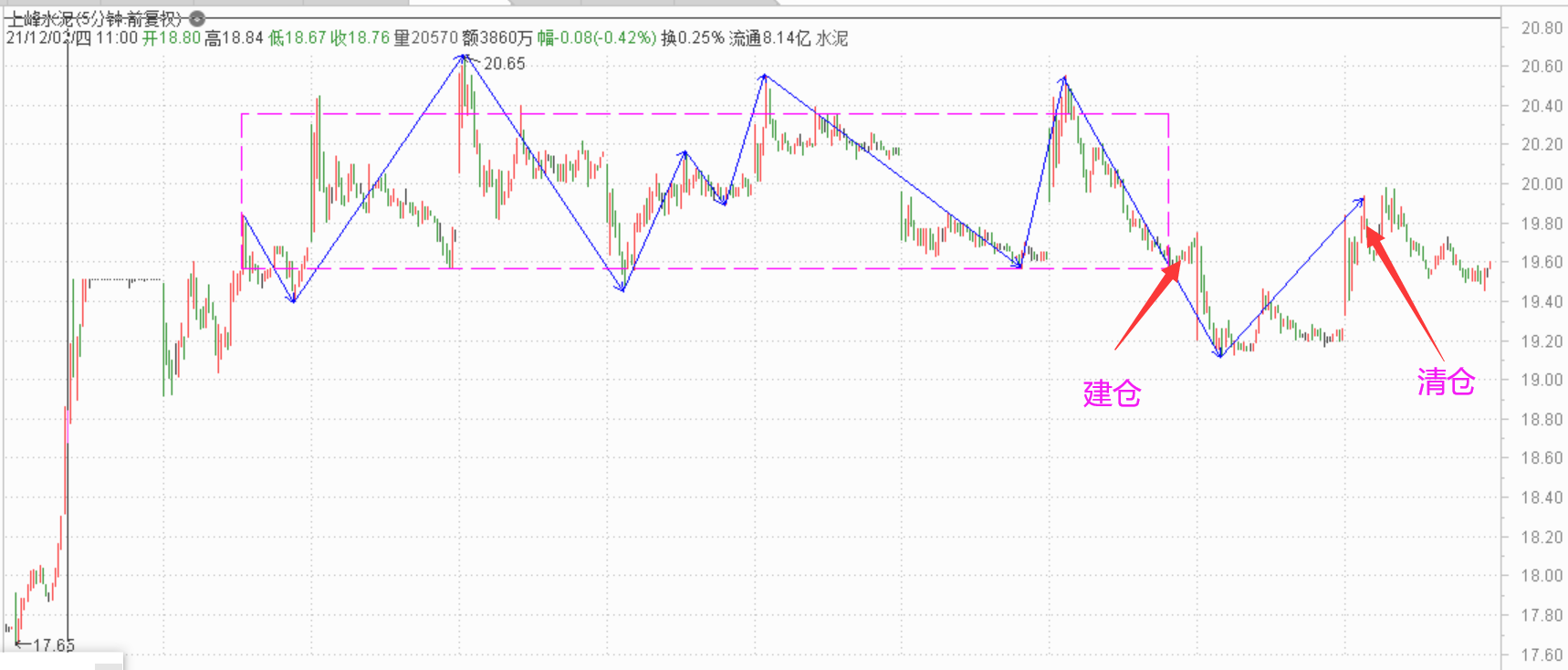The height and width of the screenshot is (670, 1568).
Task: Click the change 幅-0.08(-0.42%) value
Action: pos(596,38)
